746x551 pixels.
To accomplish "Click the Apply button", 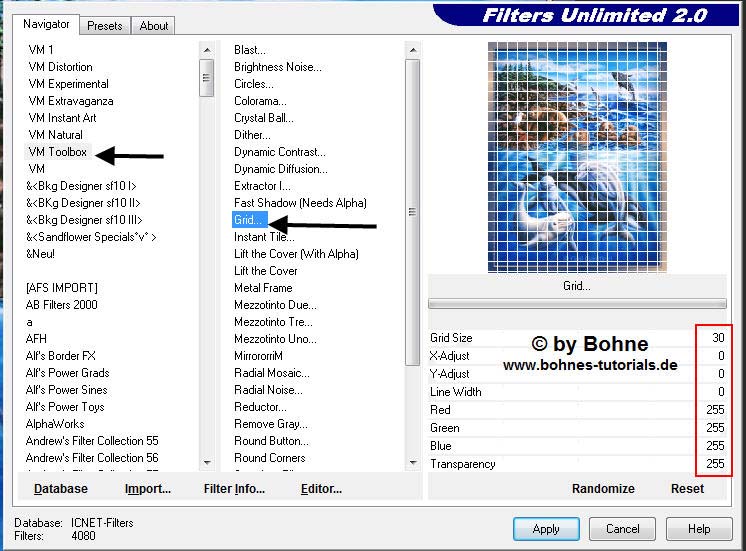I will tap(546, 529).
